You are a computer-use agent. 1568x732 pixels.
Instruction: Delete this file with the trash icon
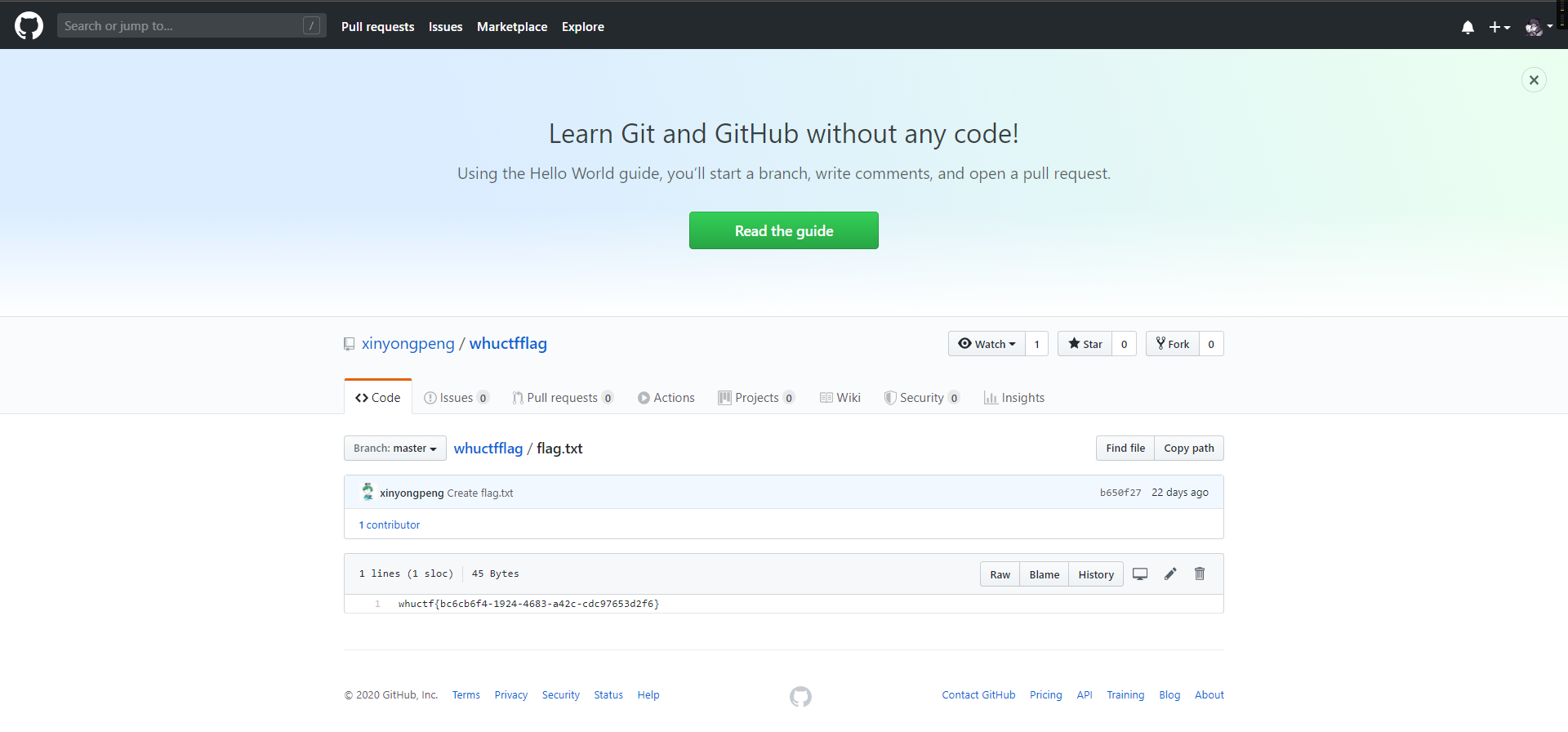pyautogui.click(x=1200, y=574)
